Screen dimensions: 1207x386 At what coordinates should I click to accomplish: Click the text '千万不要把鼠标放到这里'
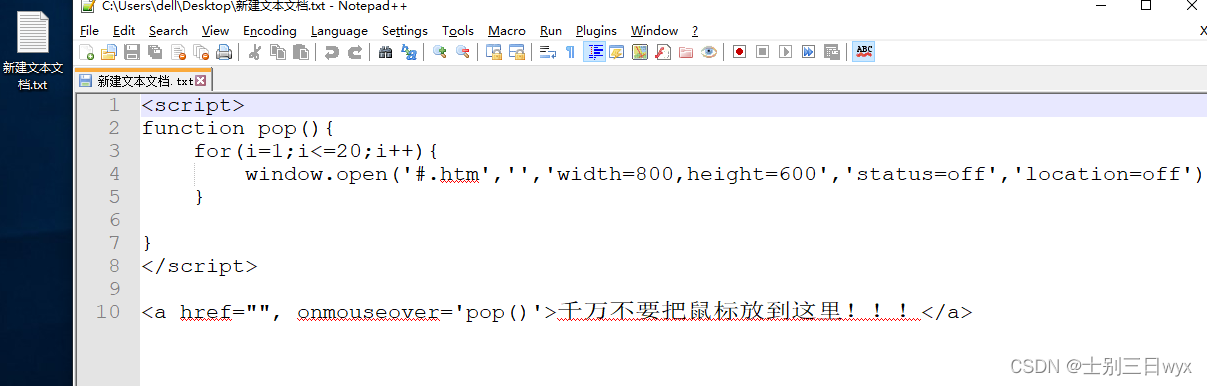tap(700, 312)
